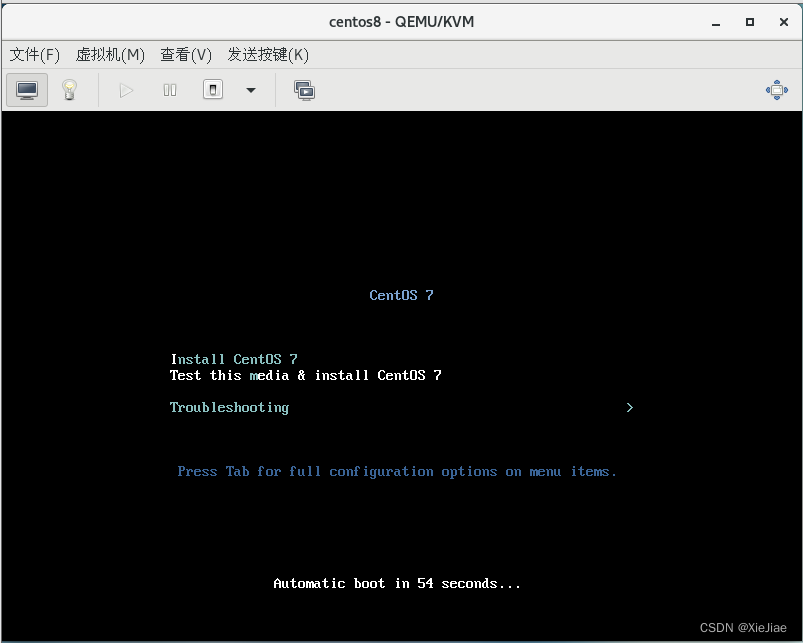Show the graphical console view
Screen dimensions: 803x643
tap(27, 90)
